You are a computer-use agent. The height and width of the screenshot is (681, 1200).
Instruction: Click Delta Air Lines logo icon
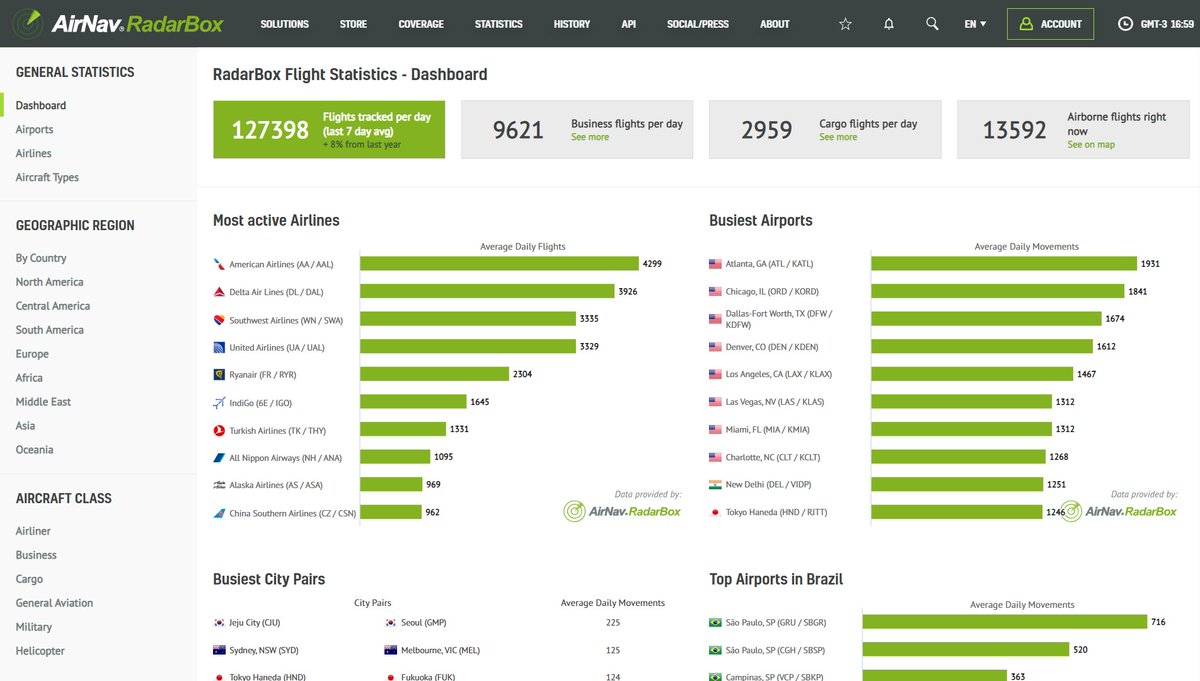tap(219, 292)
